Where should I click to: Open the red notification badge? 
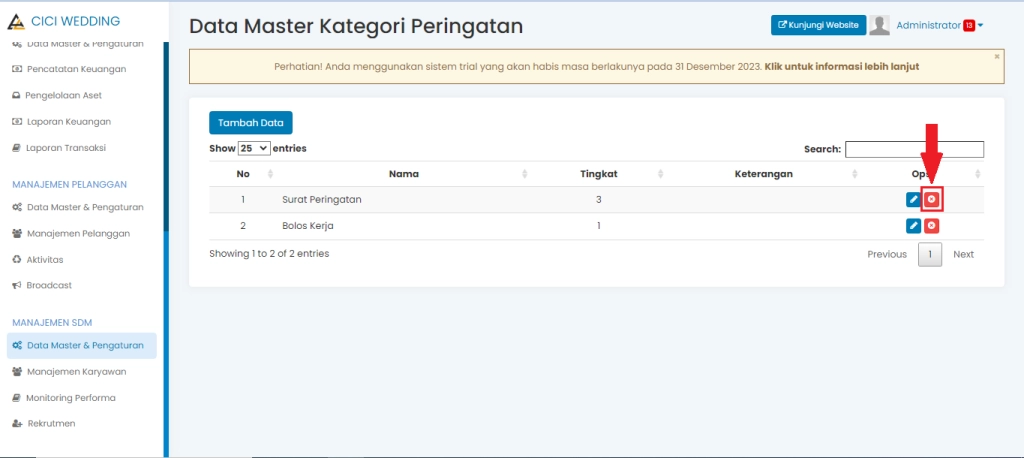pos(968,26)
